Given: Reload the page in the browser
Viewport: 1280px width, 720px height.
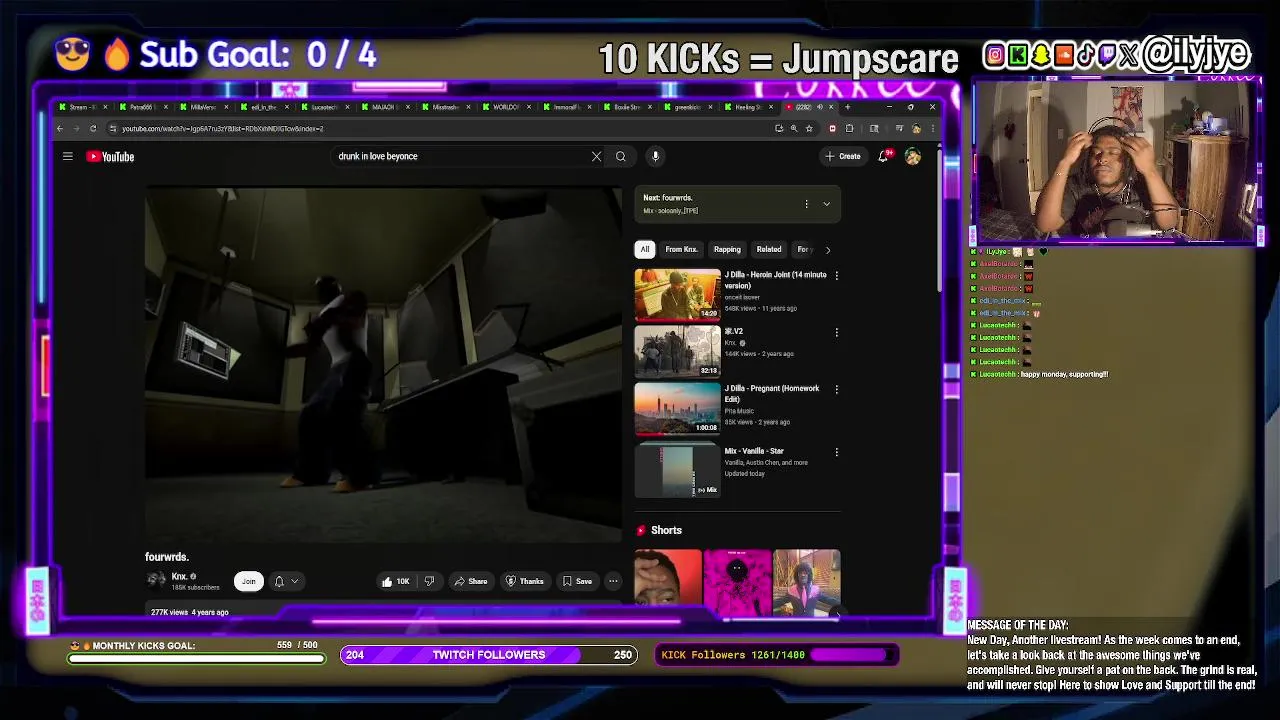Looking at the screenshot, I should coord(93,128).
